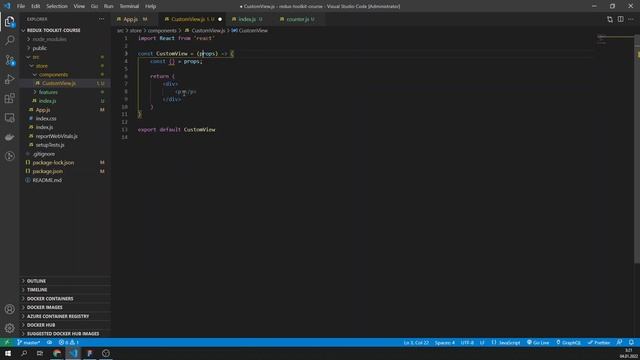Expand the AZURE CONTAINER REGISTRY section
The height and width of the screenshot is (360, 640).
65,316
